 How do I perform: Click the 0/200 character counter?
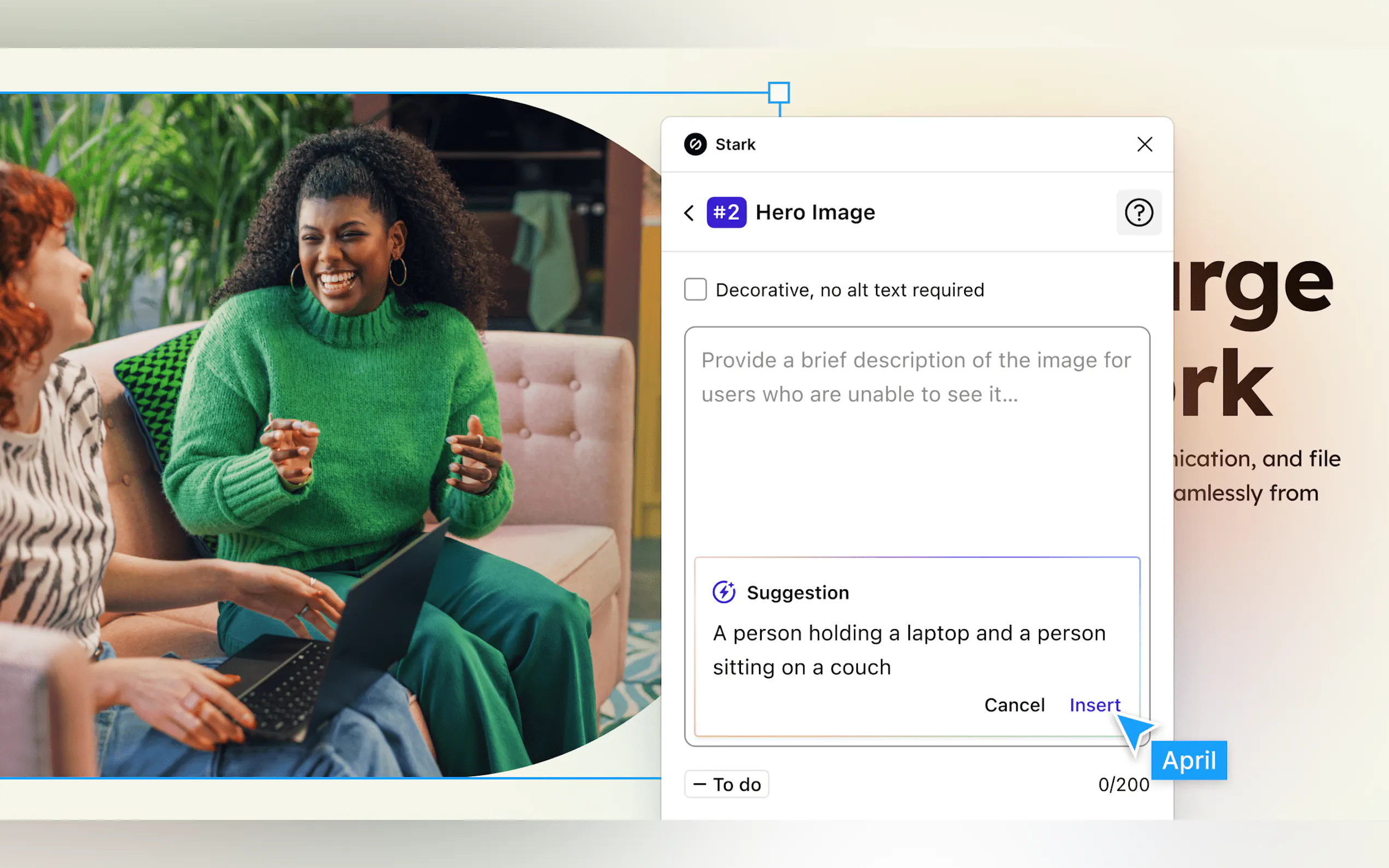tap(1123, 784)
